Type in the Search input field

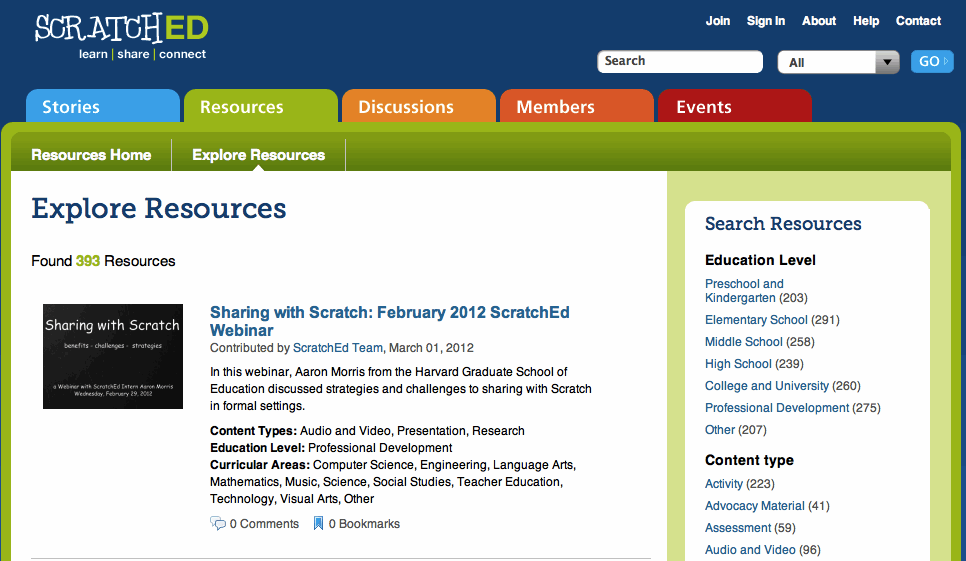click(x=680, y=62)
